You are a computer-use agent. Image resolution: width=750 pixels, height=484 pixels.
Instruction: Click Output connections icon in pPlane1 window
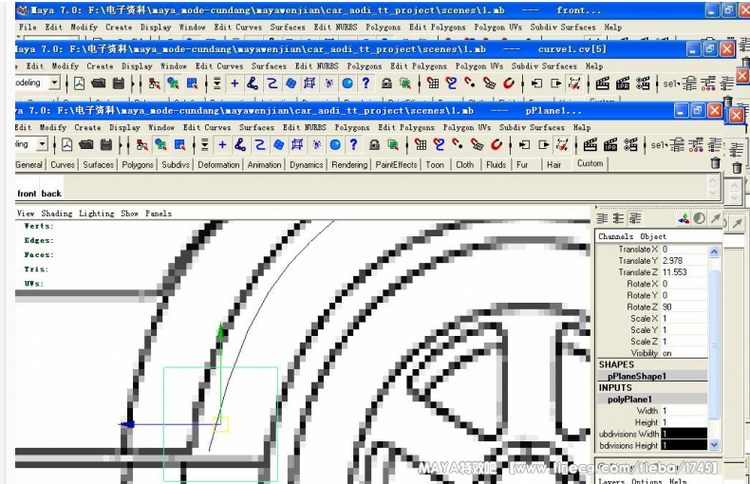543,144
